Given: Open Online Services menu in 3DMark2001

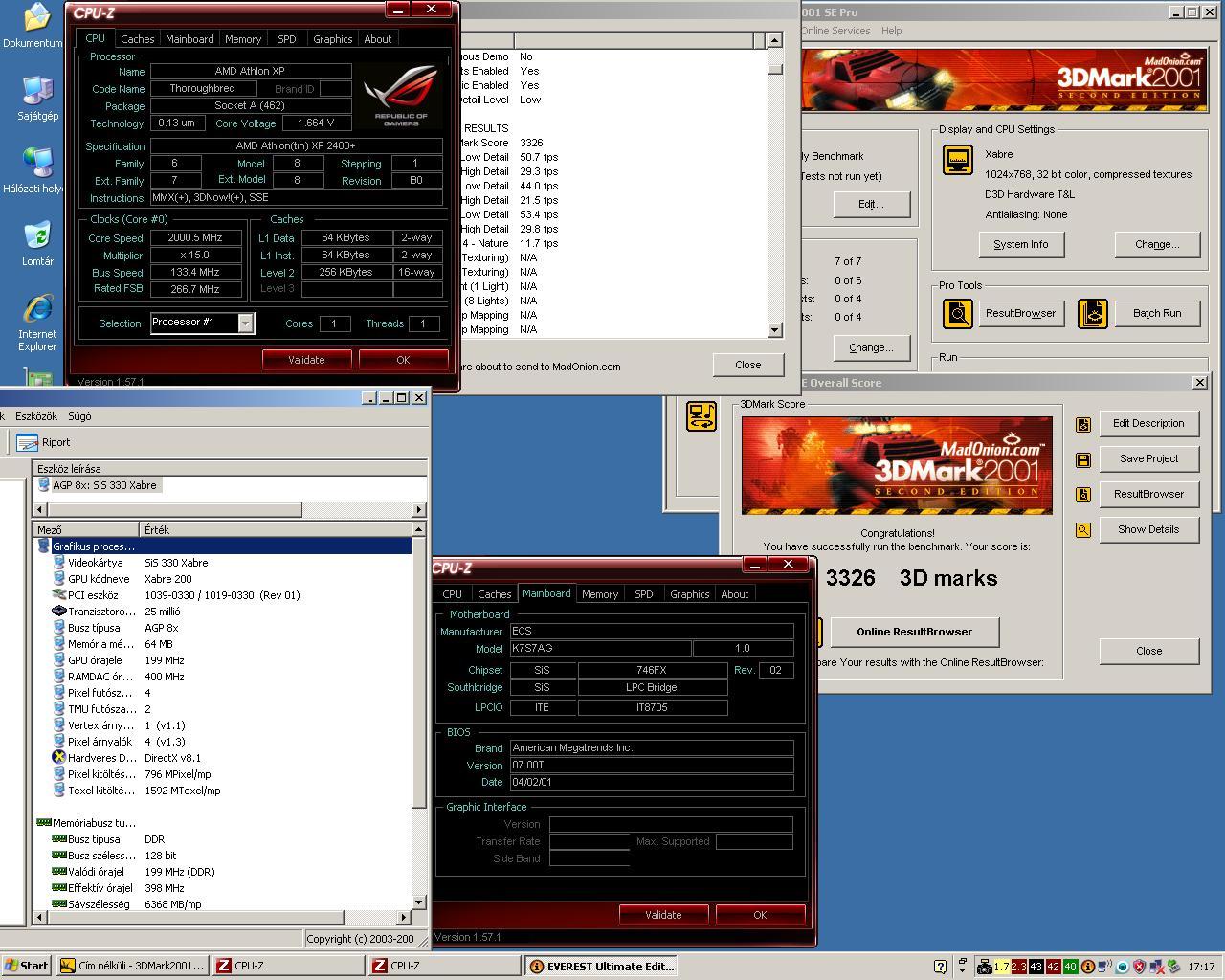Looking at the screenshot, I should 835,31.
